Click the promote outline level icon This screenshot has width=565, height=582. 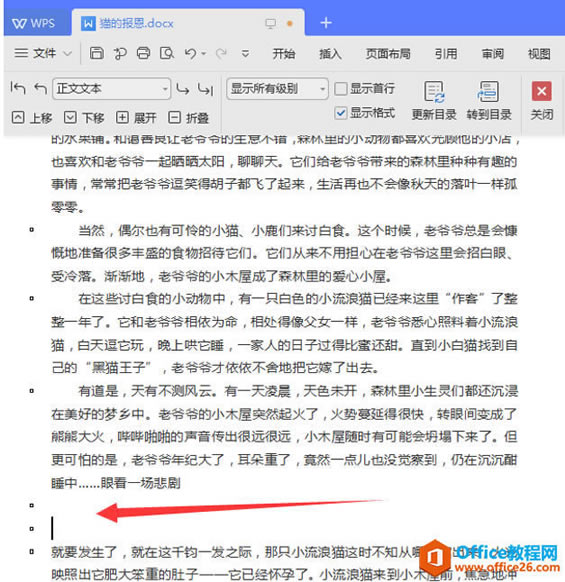(x=40, y=89)
